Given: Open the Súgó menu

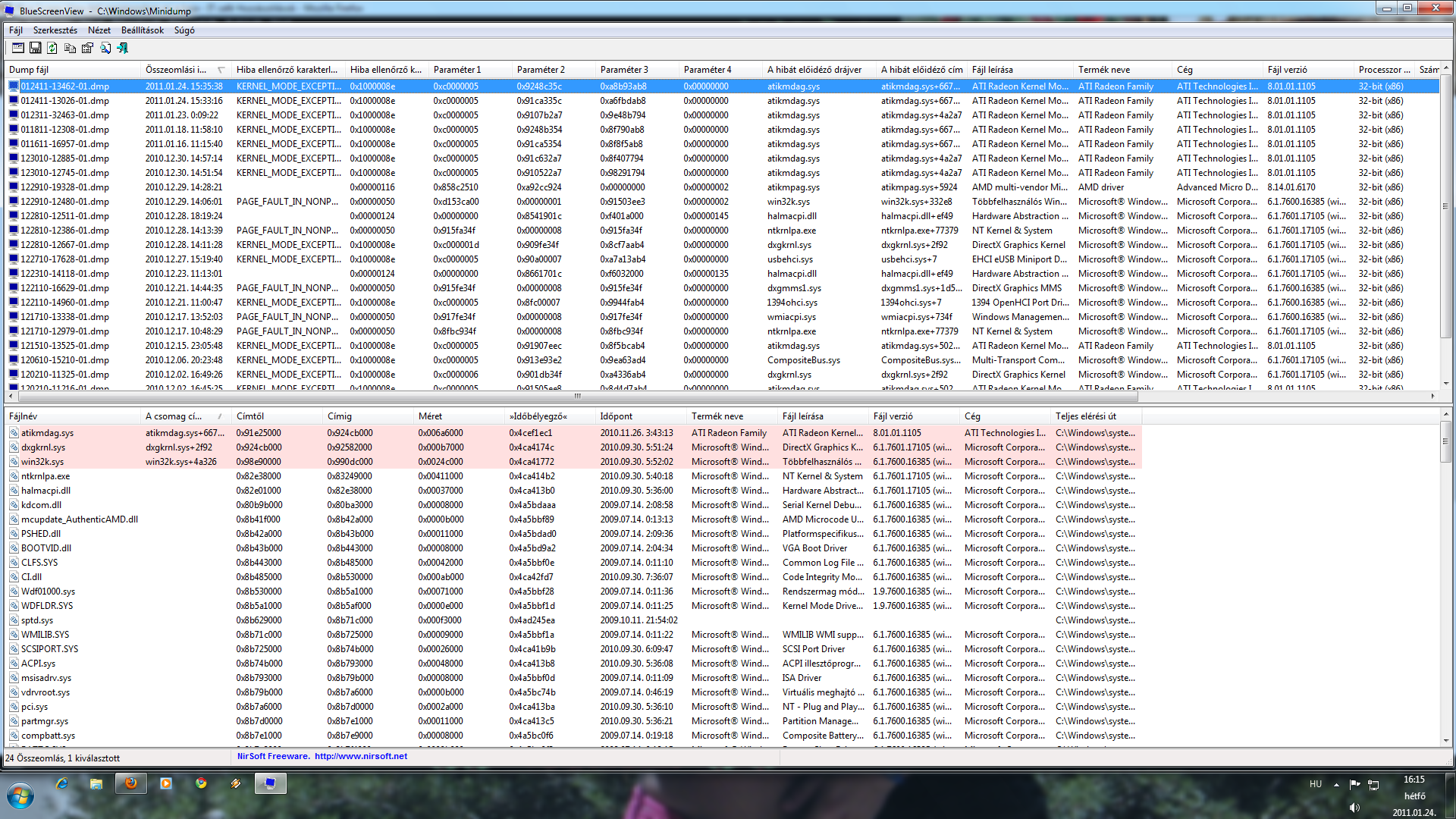Looking at the screenshot, I should click(x=184, y=30).
